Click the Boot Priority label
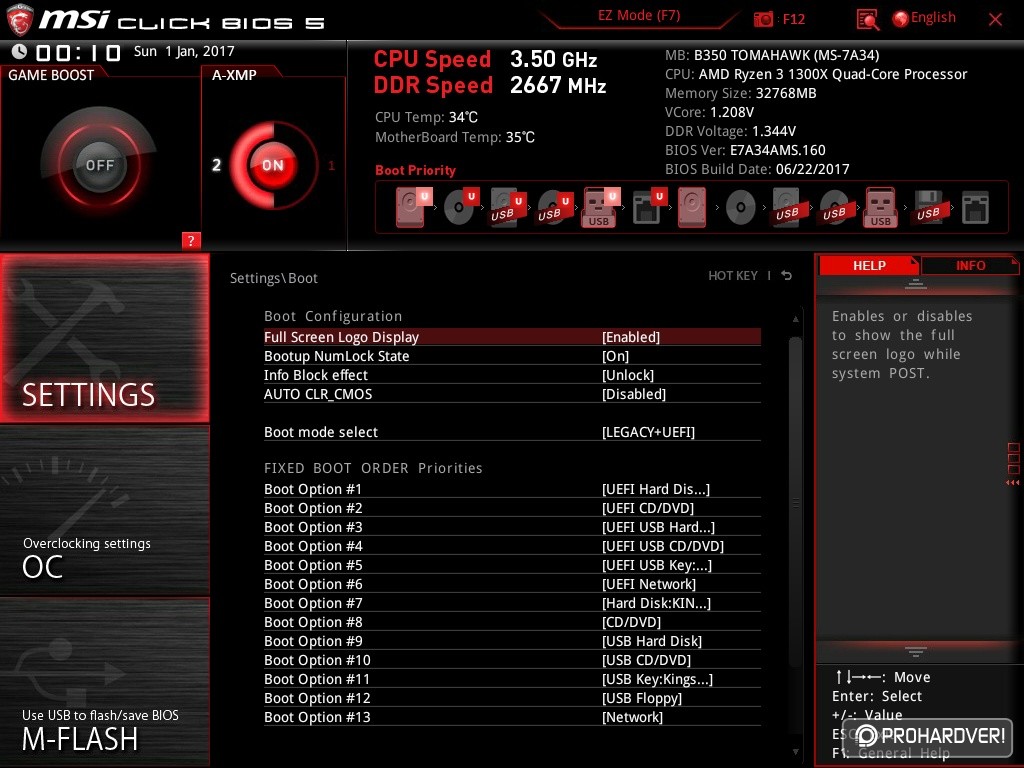 [415, 170]
